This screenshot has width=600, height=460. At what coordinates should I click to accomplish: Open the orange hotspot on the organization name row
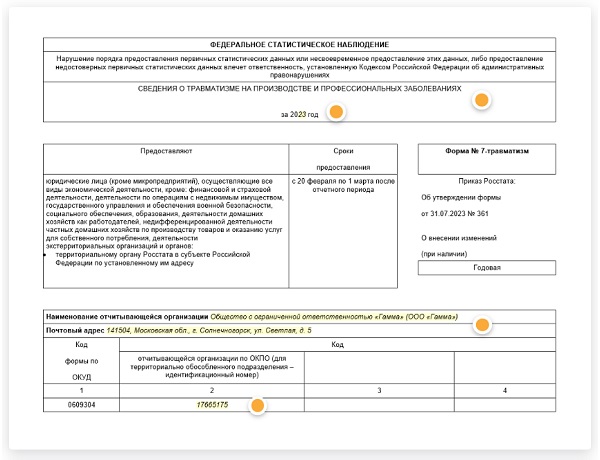point(481,325)
